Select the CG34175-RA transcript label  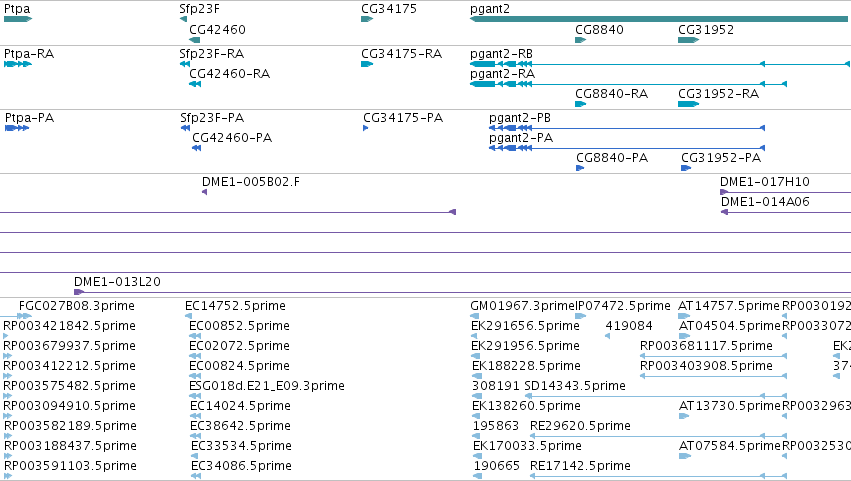[401, 54]
